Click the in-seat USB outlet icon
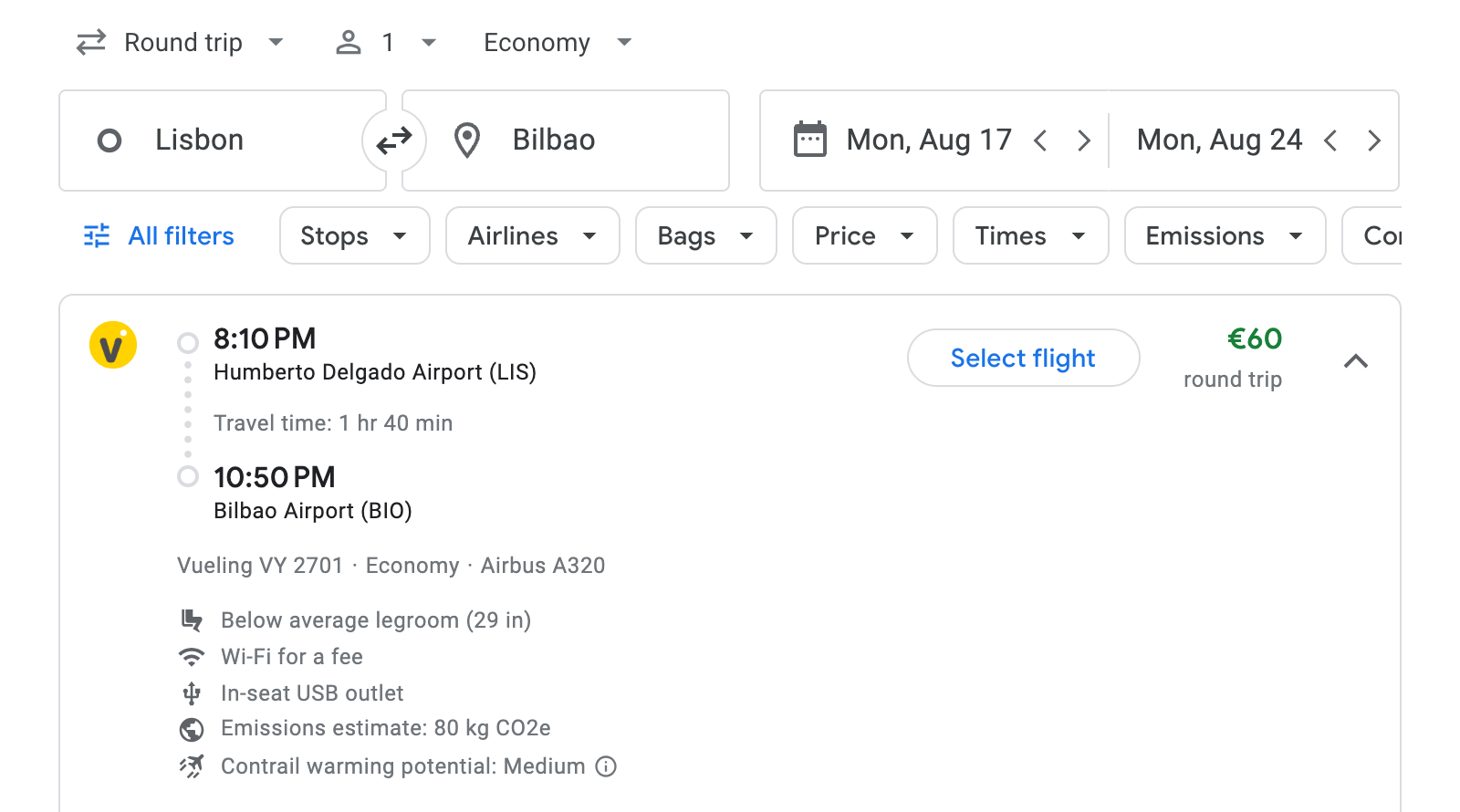The height and width of the screenshot is (812, 1460). pos(191,692)
